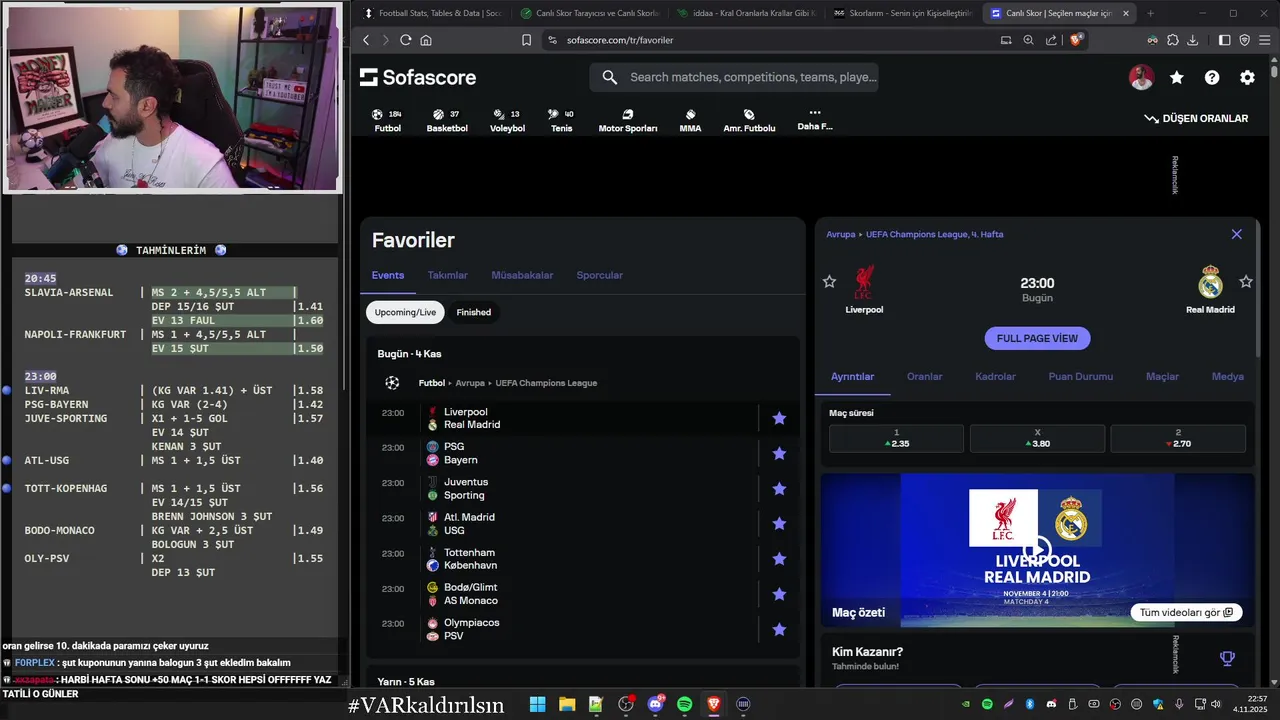Open favorites star in Sofascore header
The width and height of the screenshot is (1280, 720).
pyautogui.click(x=1177, y=77)
